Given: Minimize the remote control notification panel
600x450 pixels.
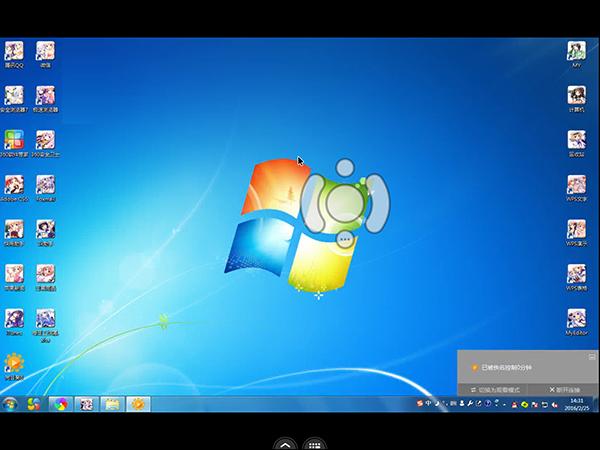Looking at the screenshot, I should [x=592, y=357].
